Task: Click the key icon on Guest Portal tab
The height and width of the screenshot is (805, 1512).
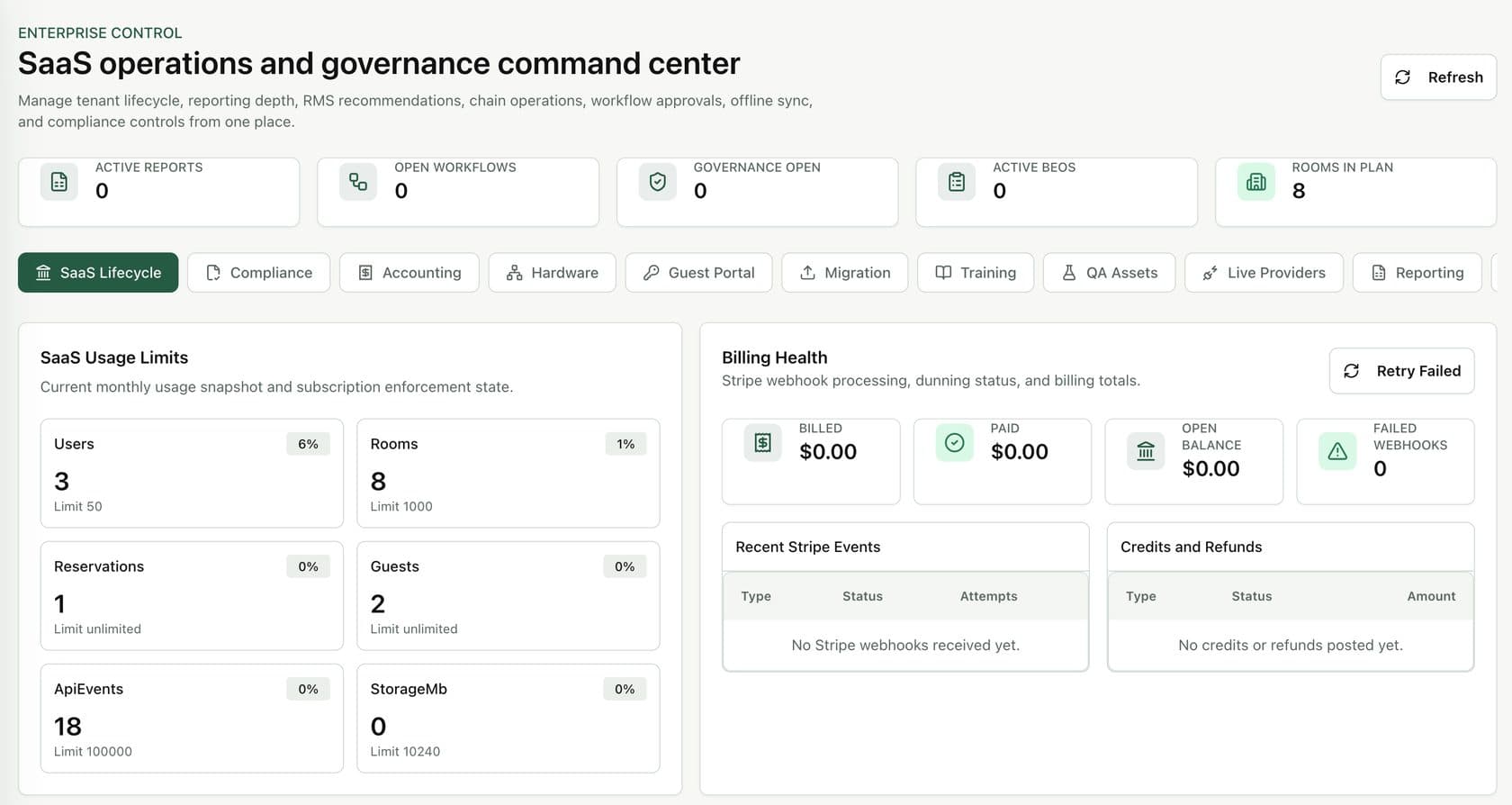Action: pos(652,273)
